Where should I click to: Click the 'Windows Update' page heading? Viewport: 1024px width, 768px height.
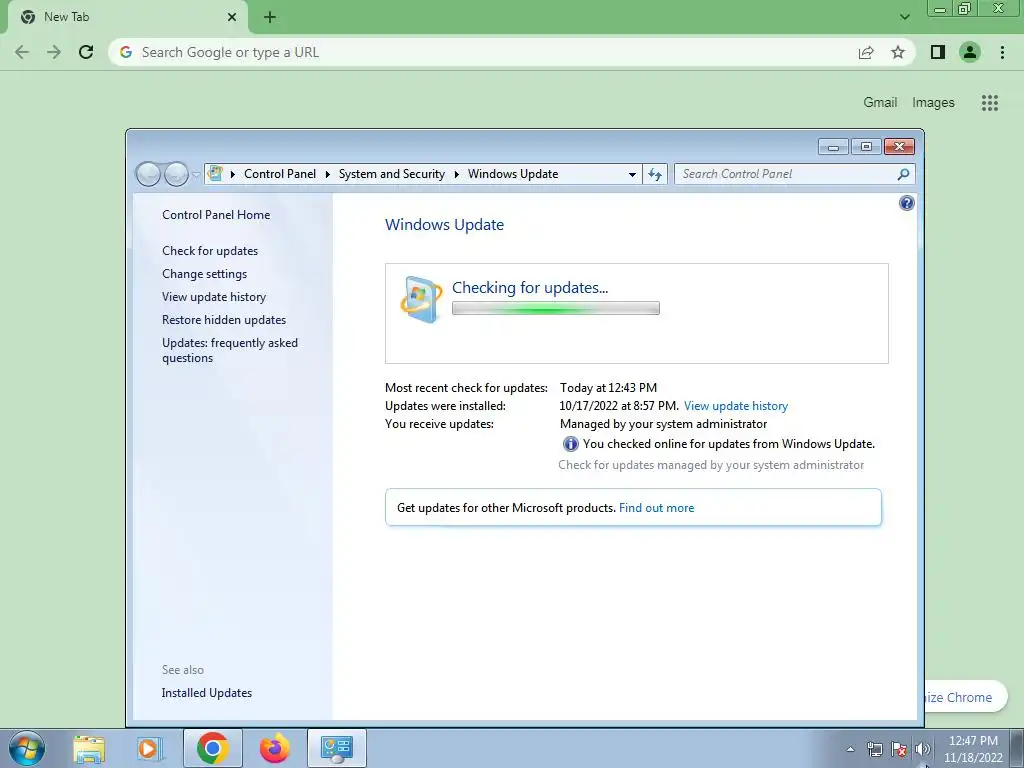(444, 225)
